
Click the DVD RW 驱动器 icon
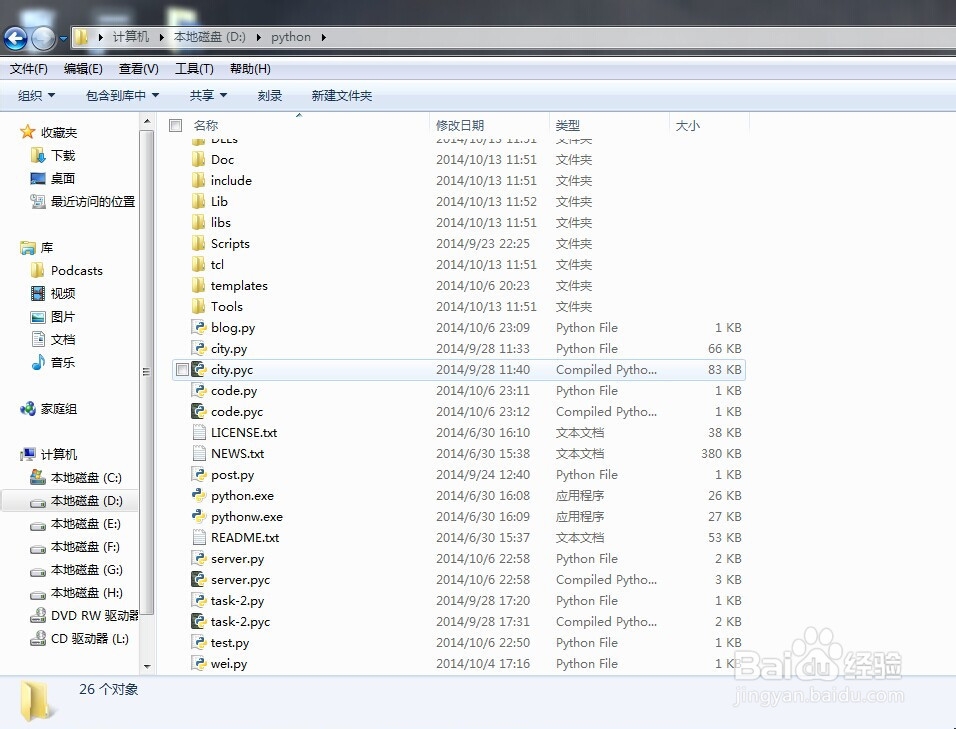point(39,615)
